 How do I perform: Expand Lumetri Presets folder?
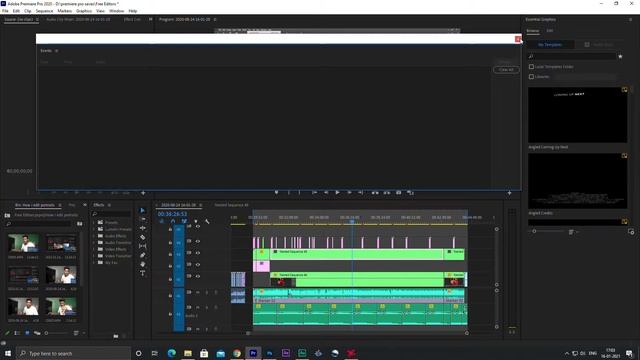[94, 229]
